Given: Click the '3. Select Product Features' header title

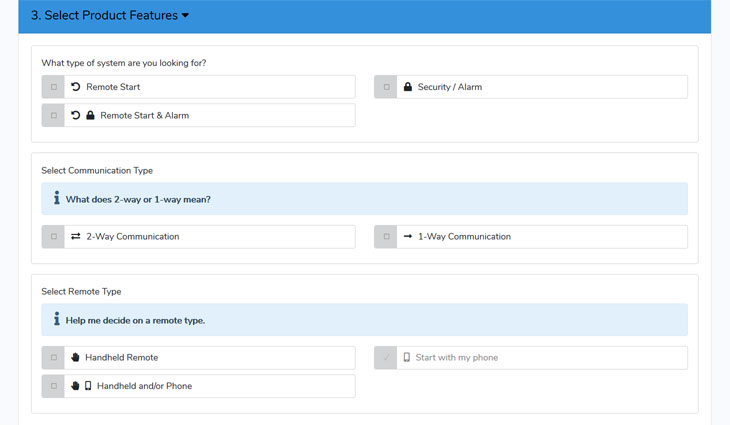Looking at the screenshot, I should point(104,15).
